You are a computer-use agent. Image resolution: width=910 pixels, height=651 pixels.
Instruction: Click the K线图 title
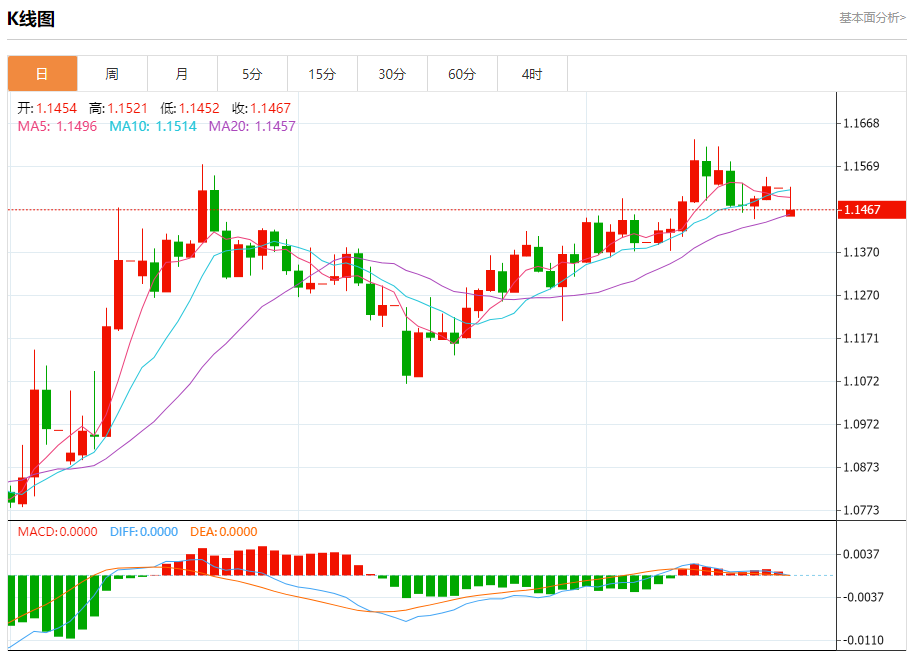(31, 18)
